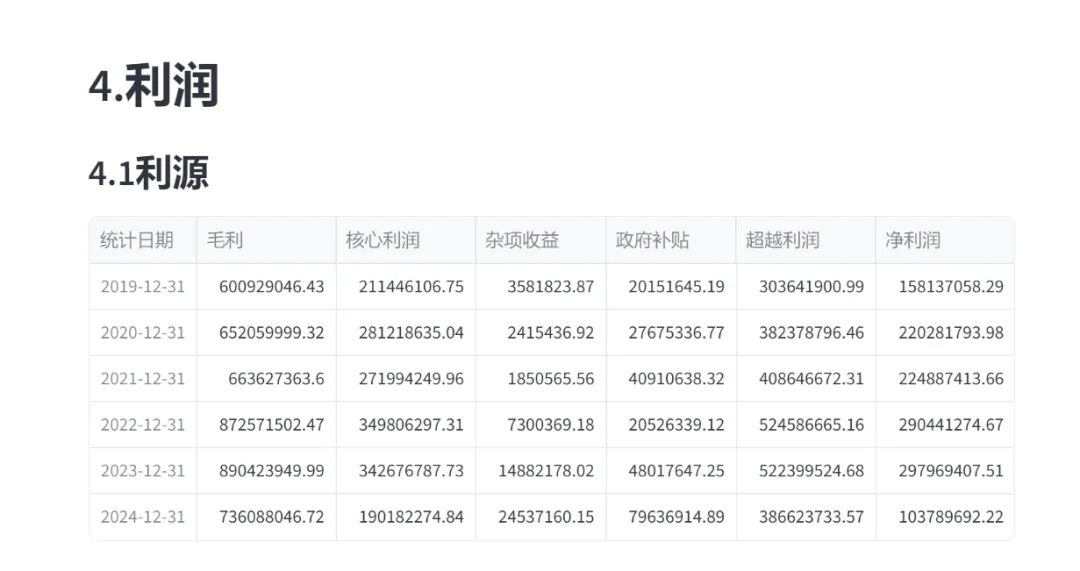Click the 4.利润 section heading
Image resolution: width=1080 pixels, height=571 pixels.
coord(154,85)
